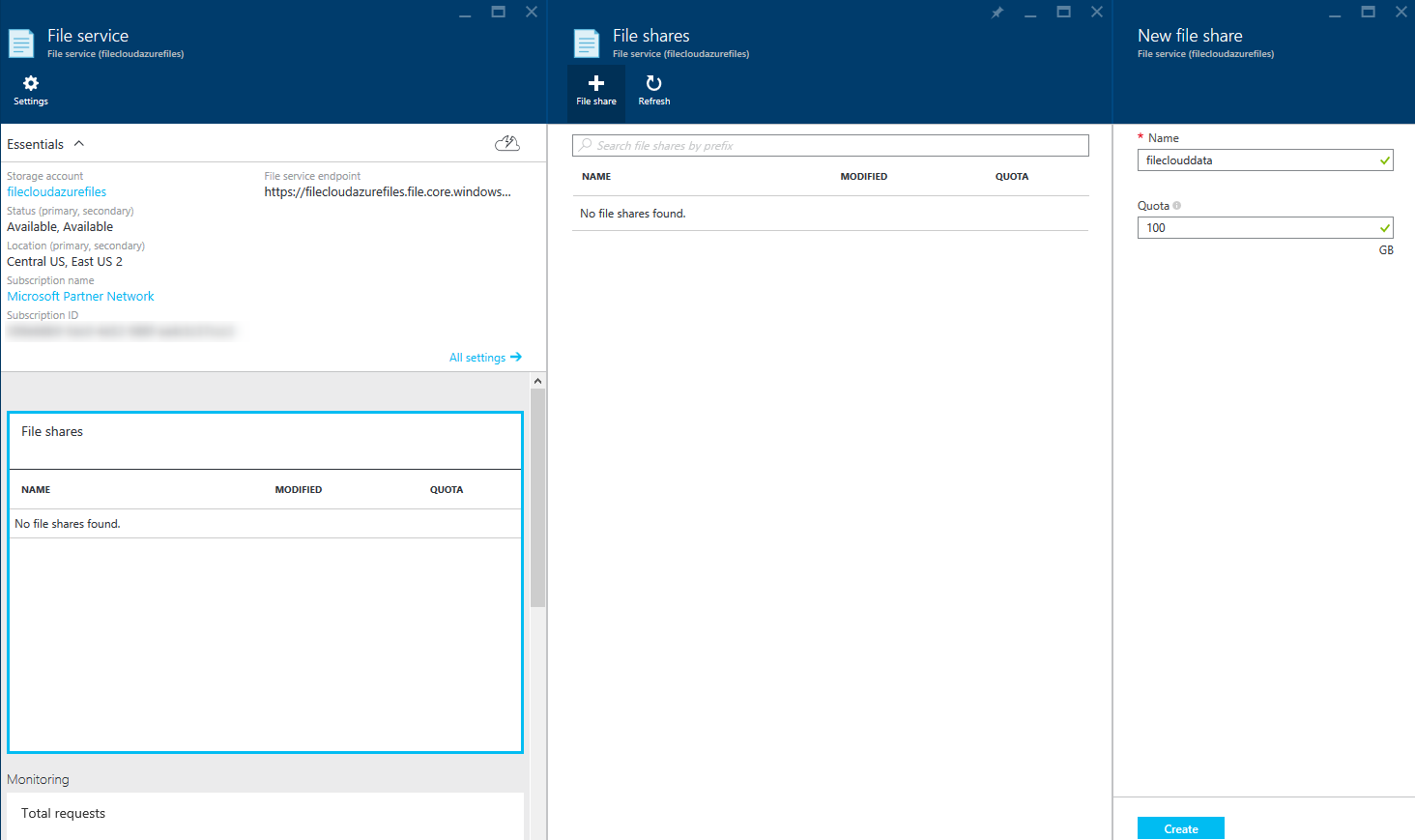Close the New file share blade
This screenshot has height=840, width=1415.
click(x=1401, y=13)
